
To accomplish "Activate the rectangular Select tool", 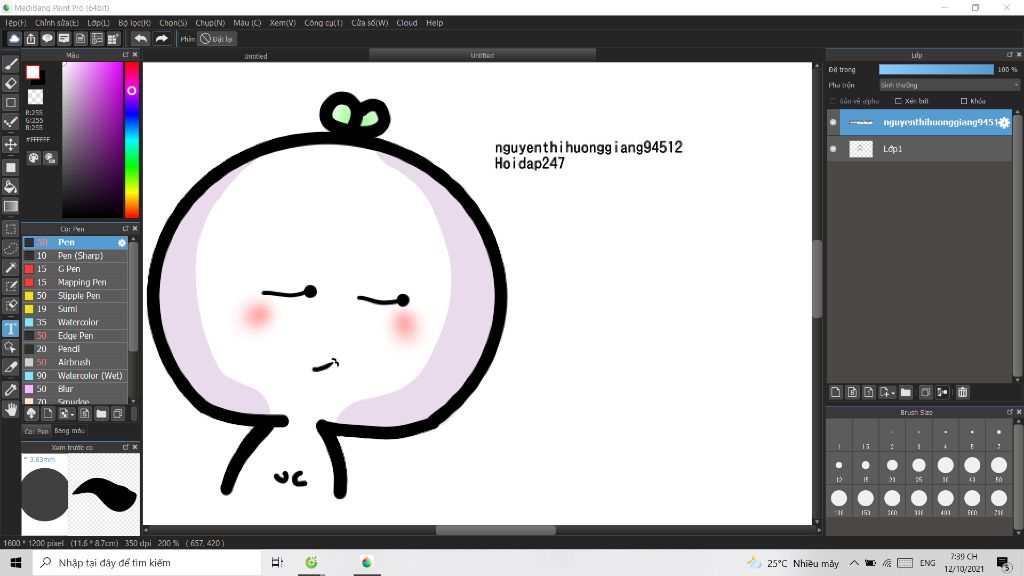I will (10, 229).
